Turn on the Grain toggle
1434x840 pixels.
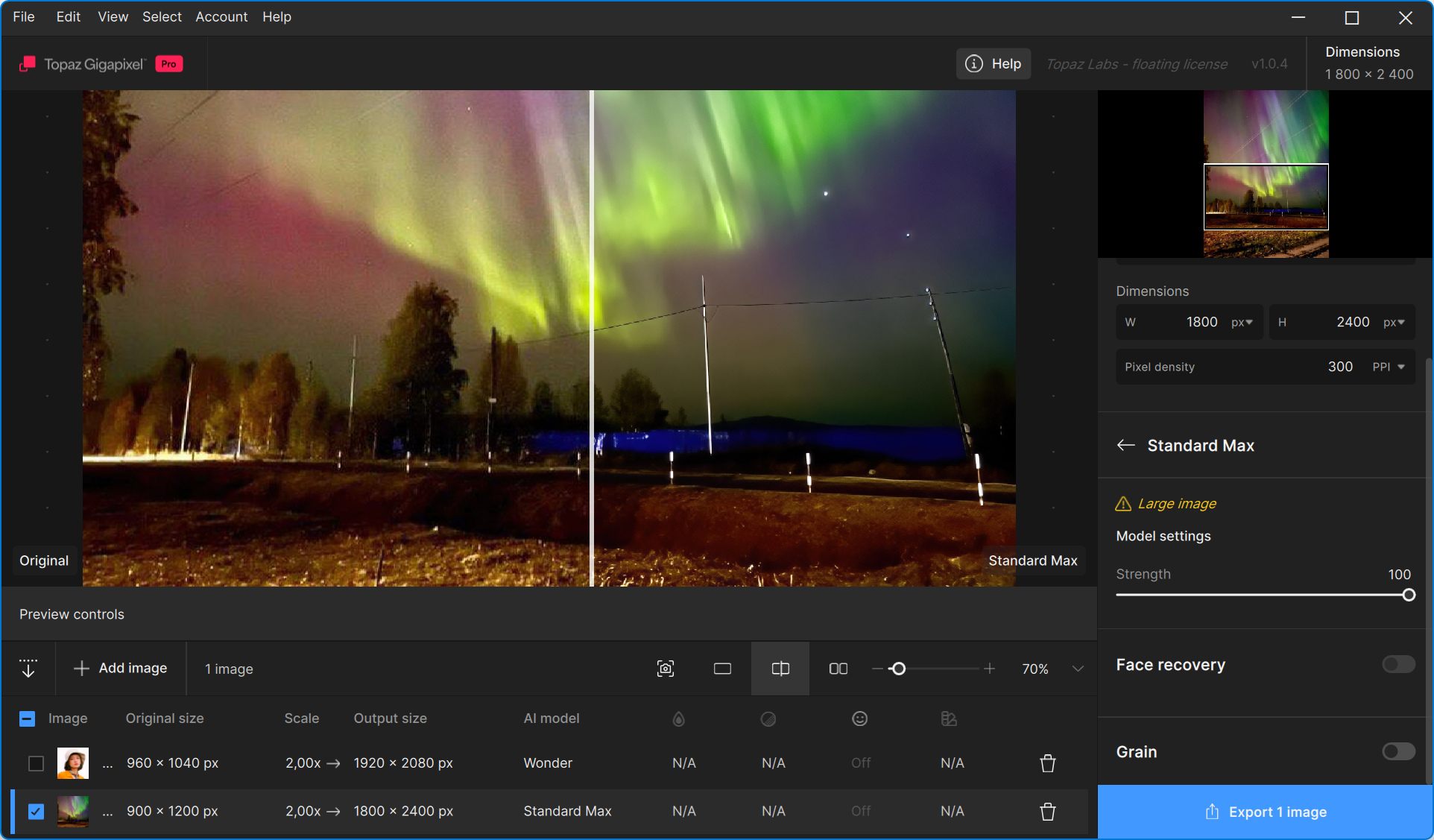pos(1398,751)
